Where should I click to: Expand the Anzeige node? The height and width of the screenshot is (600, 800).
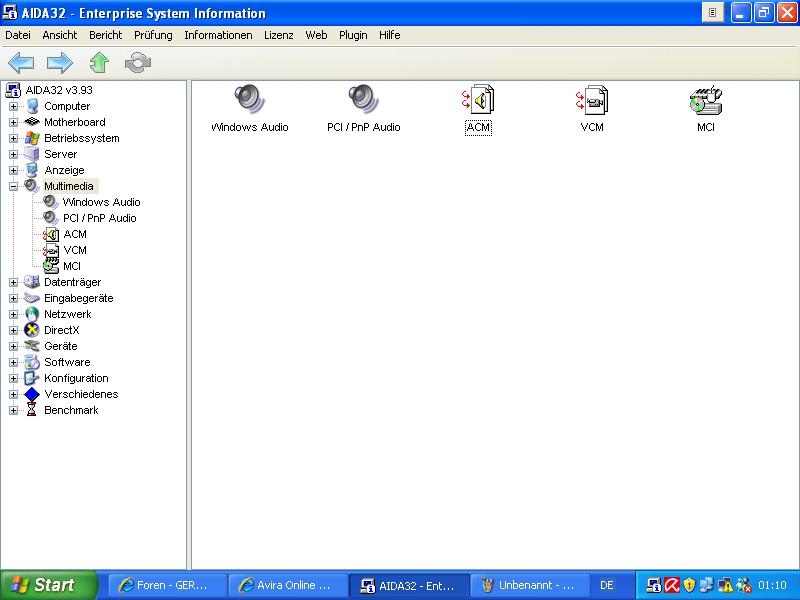point(13,170)
